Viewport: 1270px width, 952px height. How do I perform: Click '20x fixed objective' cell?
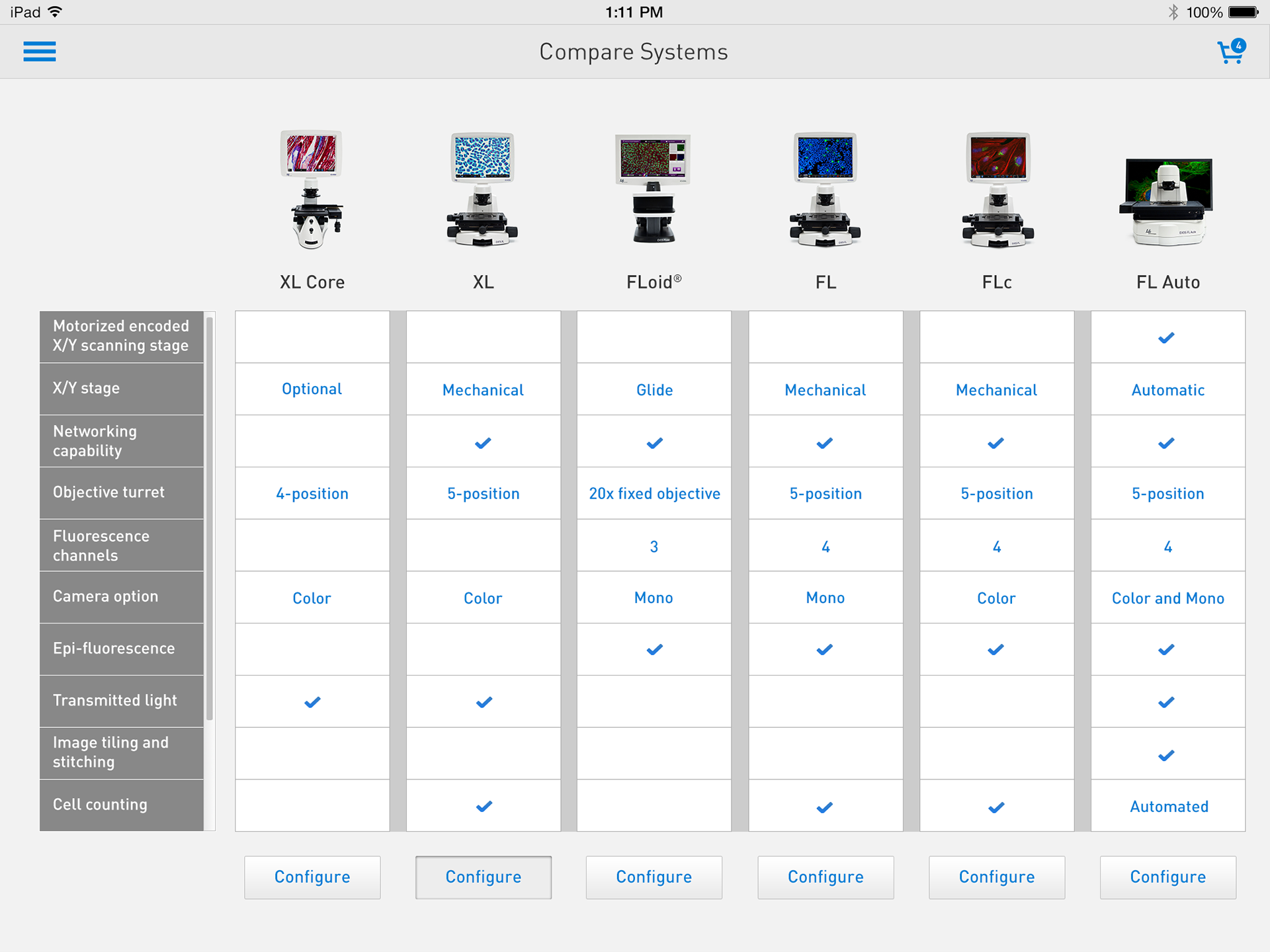click(654, 494)
